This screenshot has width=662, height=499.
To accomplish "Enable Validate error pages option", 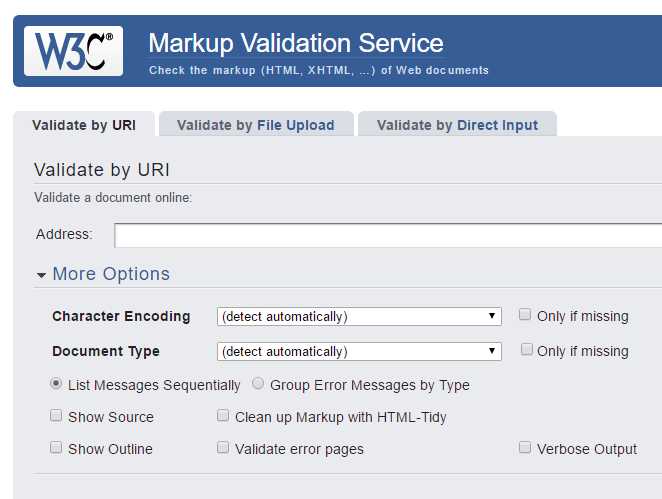I will pos(223,448).
